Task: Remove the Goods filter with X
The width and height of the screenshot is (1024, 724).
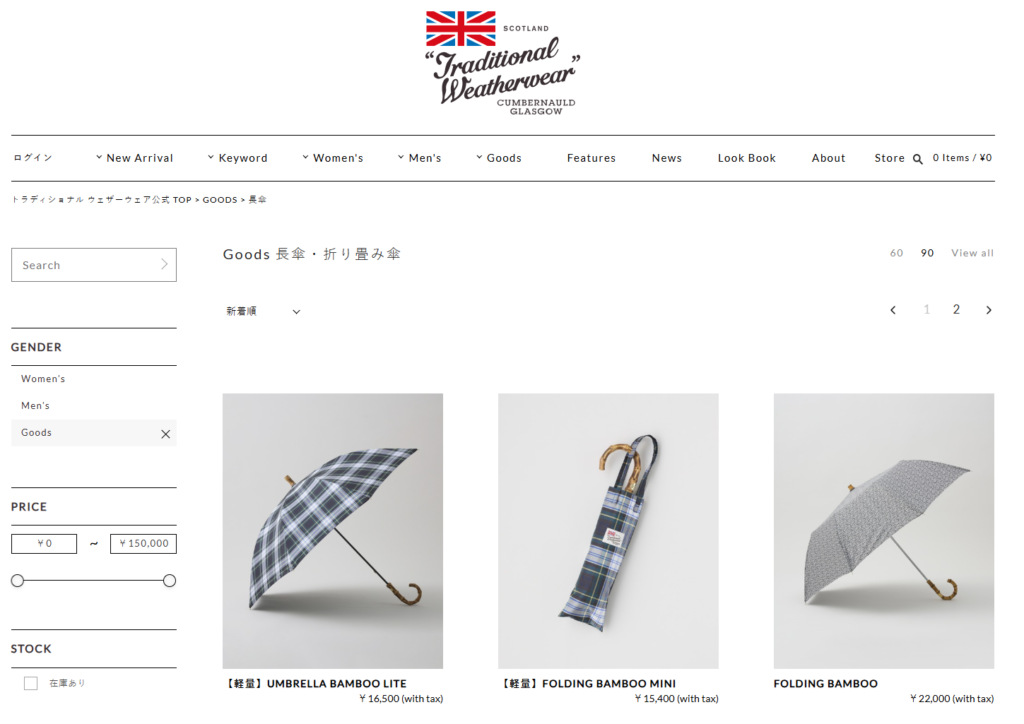Action: tap(165, 433)
